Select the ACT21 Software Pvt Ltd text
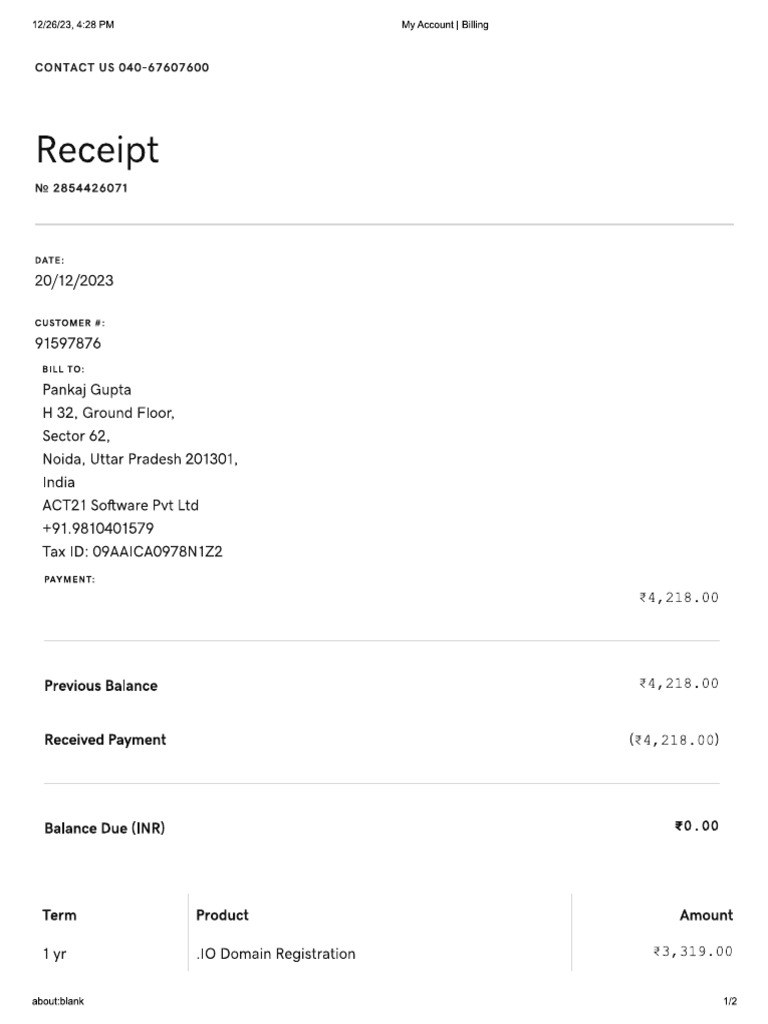The width and height of the screenshot is (768, 1024). pyautogui.click(x=120, y=505)
